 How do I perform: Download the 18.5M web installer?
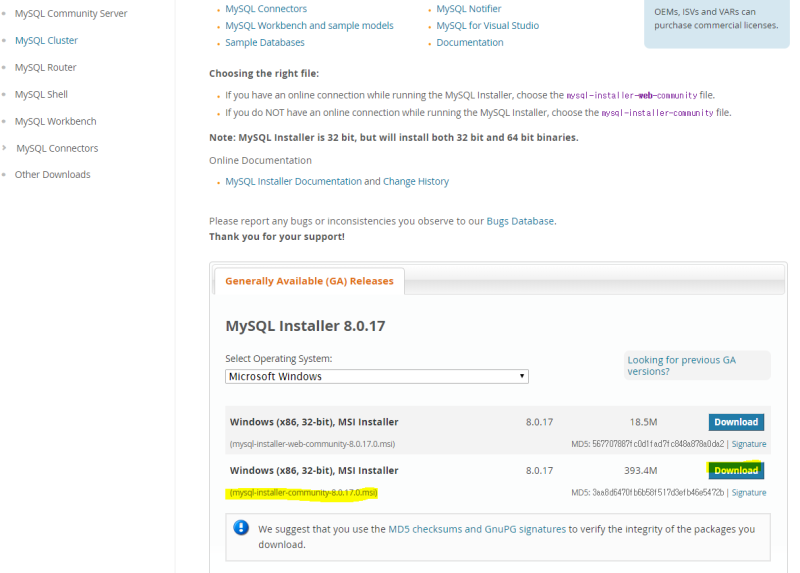coord(736,422)
